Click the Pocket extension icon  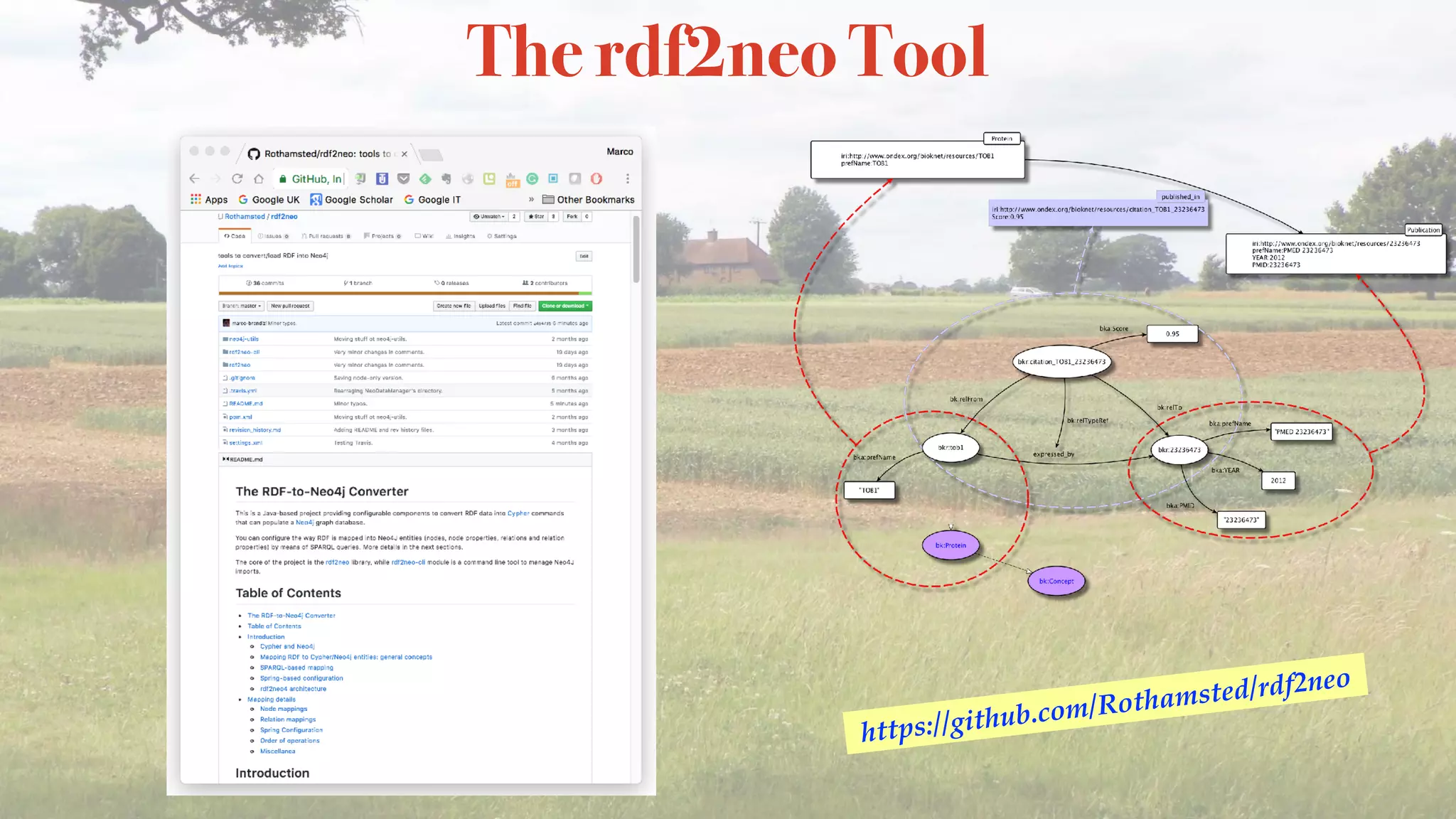pos(403,179)
